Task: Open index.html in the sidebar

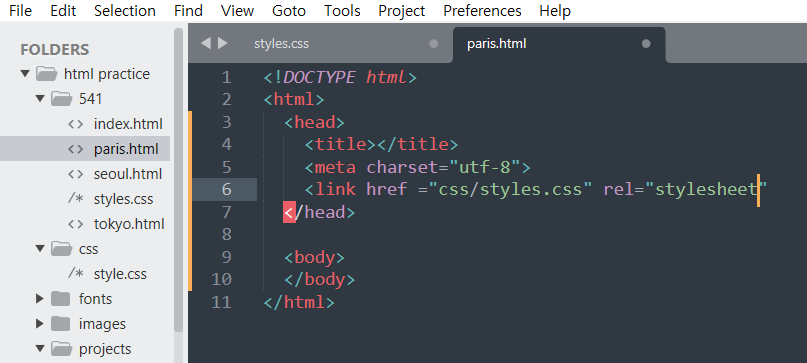Action: (128, 124)
